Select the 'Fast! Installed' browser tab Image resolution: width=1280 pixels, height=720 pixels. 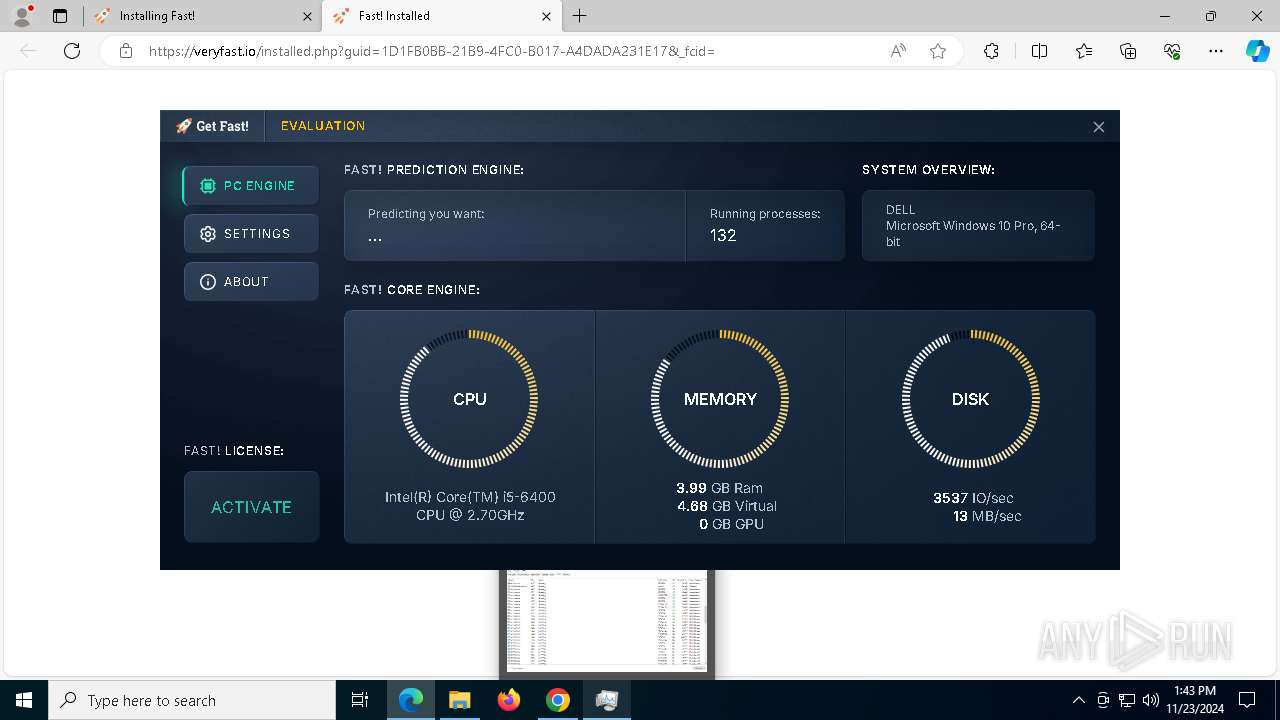(x=440, y=16)
